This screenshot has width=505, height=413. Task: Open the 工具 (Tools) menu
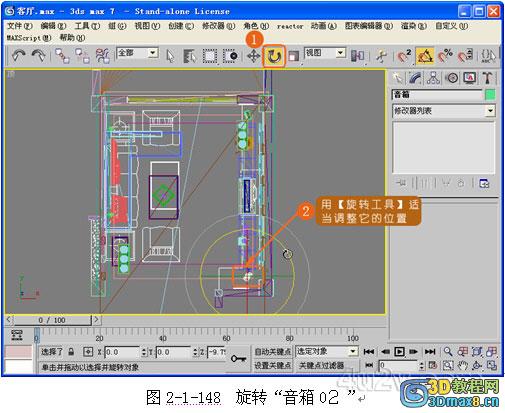click(x=87, y=26)
